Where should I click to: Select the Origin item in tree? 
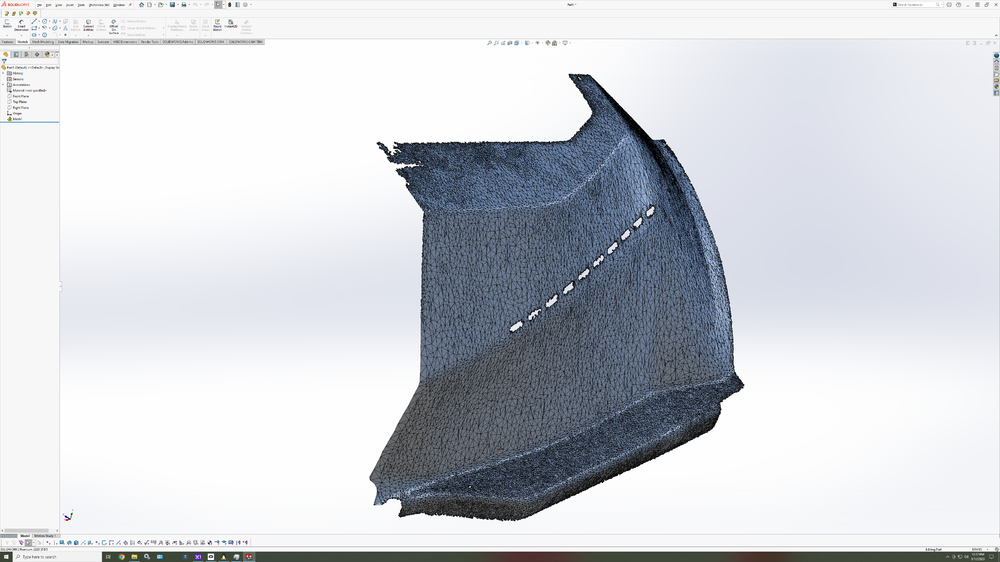(x=17, y=113)
